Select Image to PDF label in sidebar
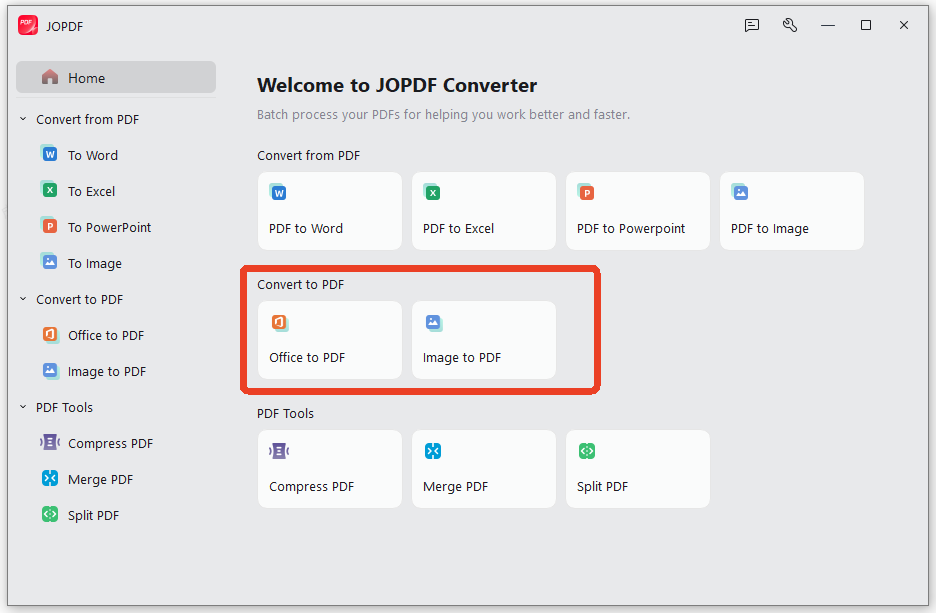 [x=106, y=372]
